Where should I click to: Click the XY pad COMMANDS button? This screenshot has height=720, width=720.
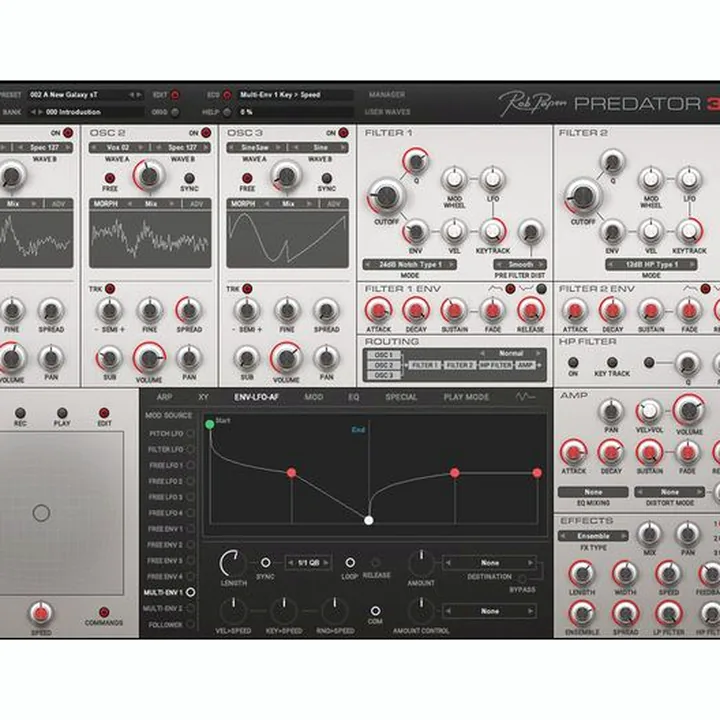104,612
